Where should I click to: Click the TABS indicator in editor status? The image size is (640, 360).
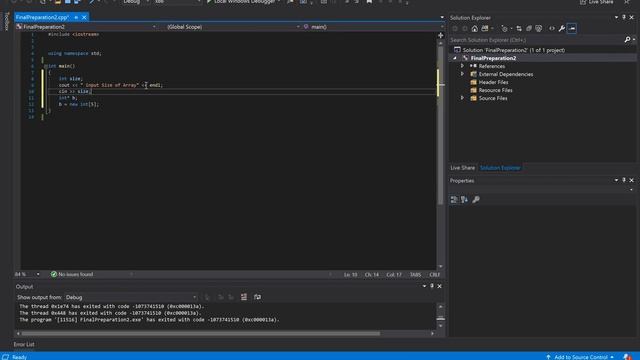(x=415, y=275)
